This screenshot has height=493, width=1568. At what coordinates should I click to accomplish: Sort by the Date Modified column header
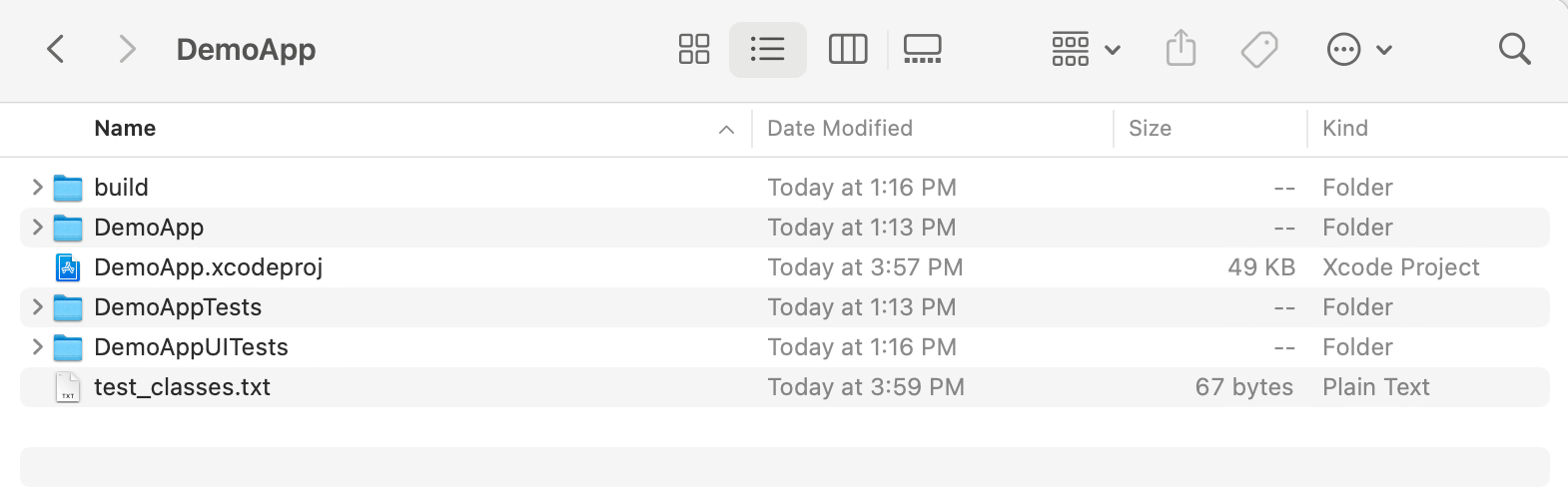[840, 129]
